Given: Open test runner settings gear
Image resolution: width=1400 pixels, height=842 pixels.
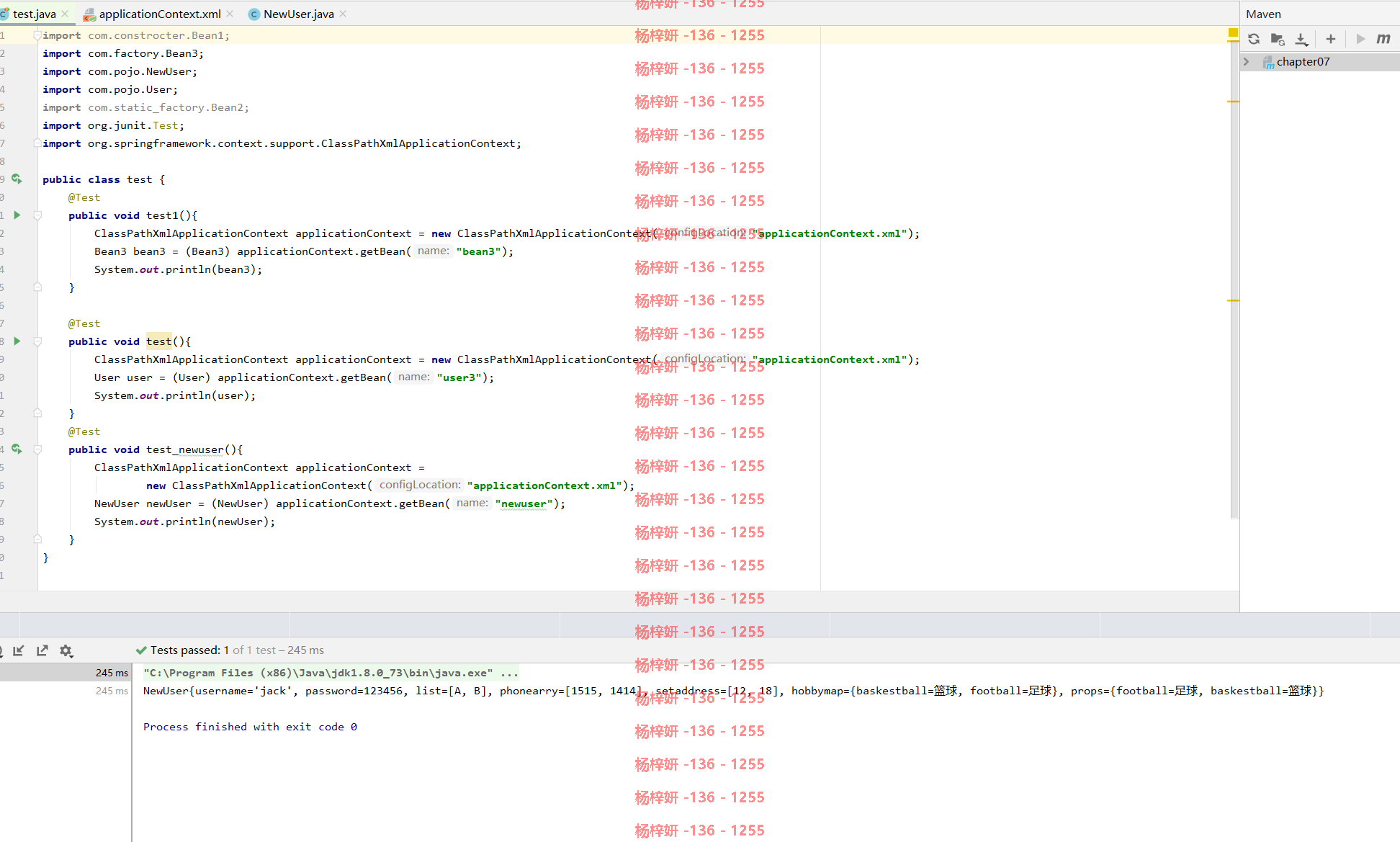Looking at the screenshot, I should [66, 650].
